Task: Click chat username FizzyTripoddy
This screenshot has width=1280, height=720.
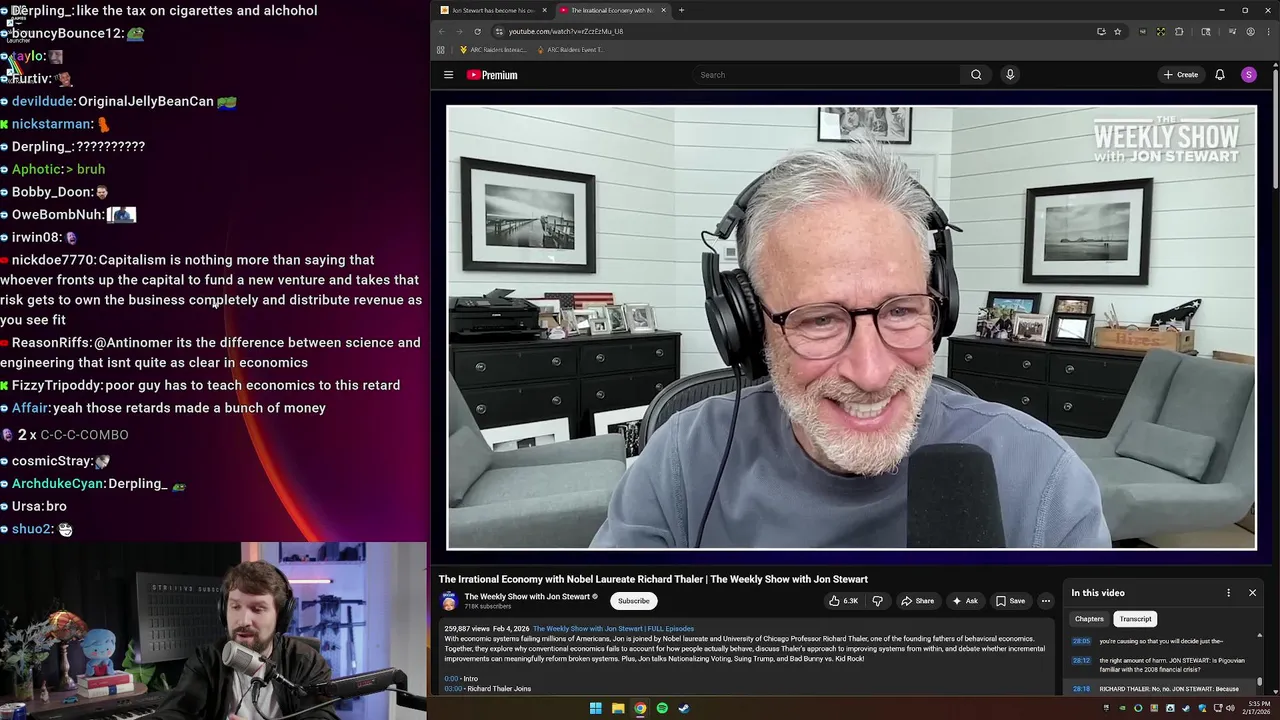Action: (56, 385)
